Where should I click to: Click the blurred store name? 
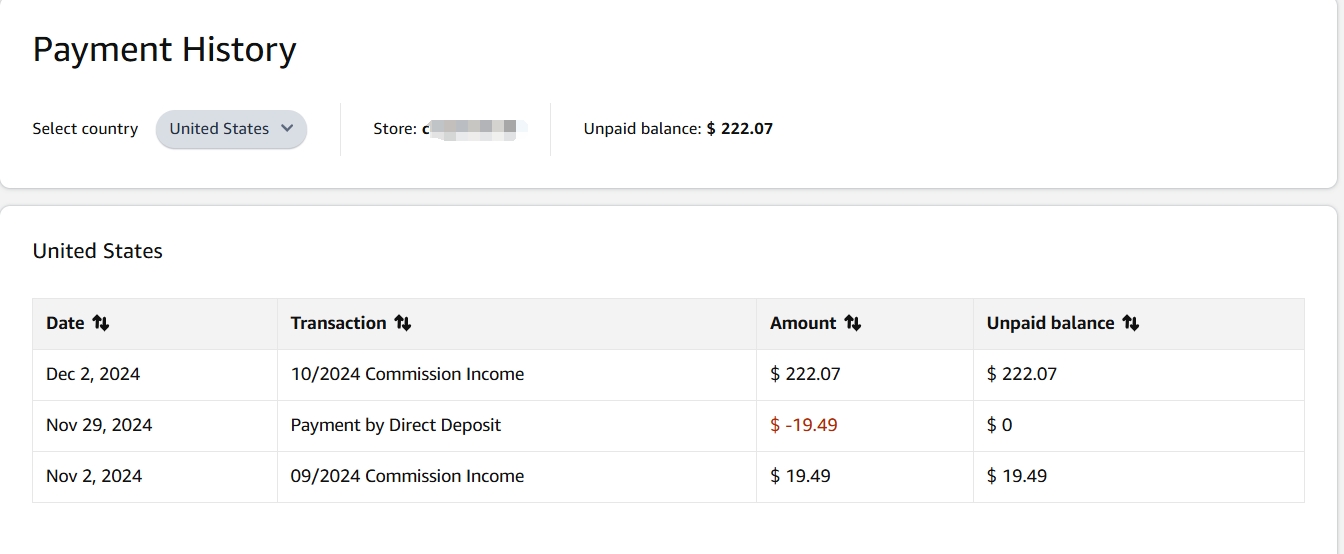pos(472,129)
